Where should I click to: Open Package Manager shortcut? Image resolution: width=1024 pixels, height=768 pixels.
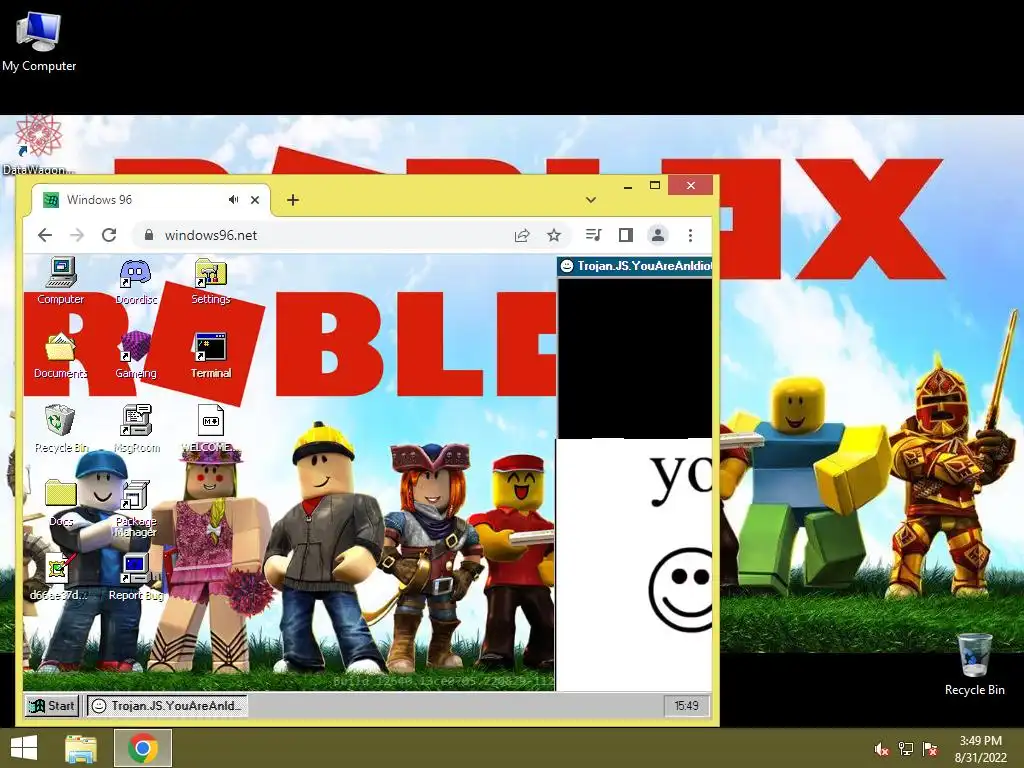click(x=135, y=508)
